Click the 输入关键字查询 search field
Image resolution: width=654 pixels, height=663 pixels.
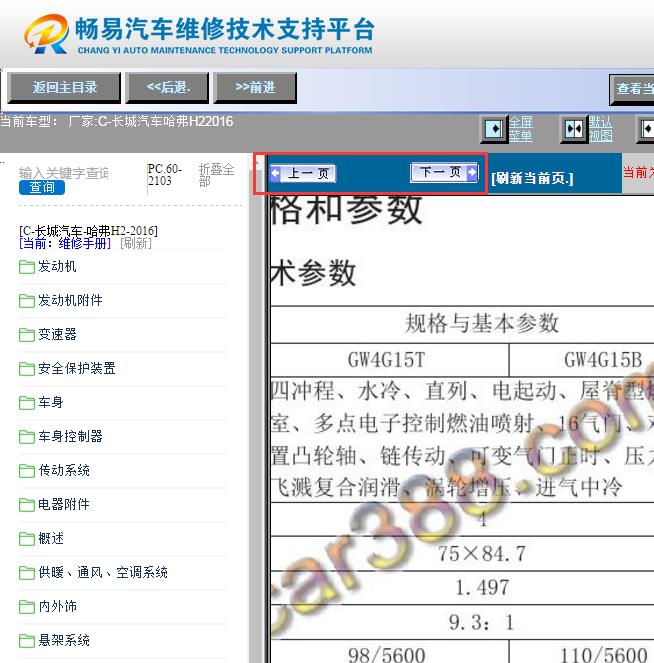click(x=64, y=173)
